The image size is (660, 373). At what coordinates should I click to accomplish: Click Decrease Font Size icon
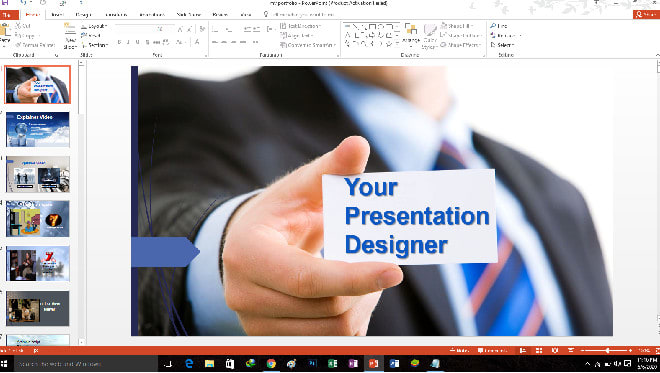(189, 29)
